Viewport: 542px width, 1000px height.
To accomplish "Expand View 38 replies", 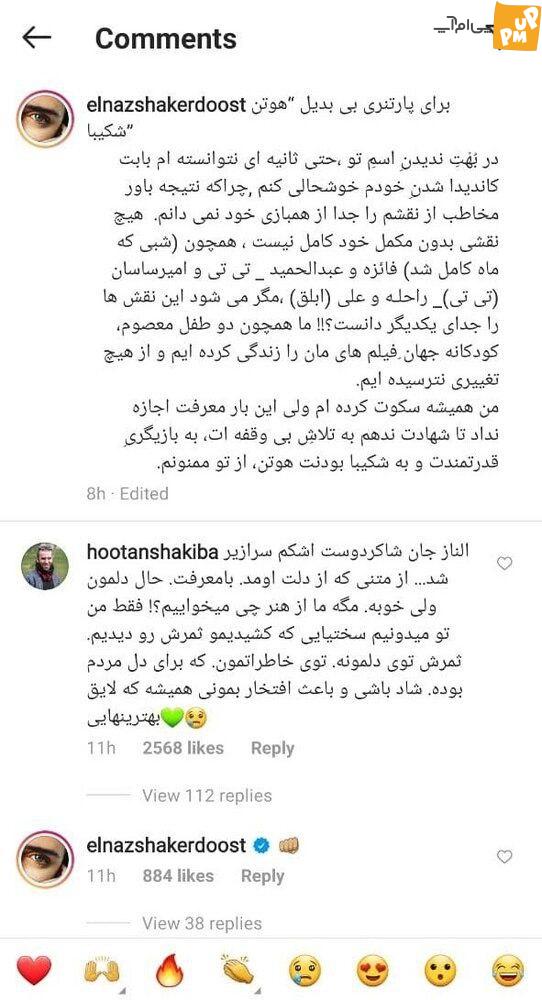I will 201,923.
